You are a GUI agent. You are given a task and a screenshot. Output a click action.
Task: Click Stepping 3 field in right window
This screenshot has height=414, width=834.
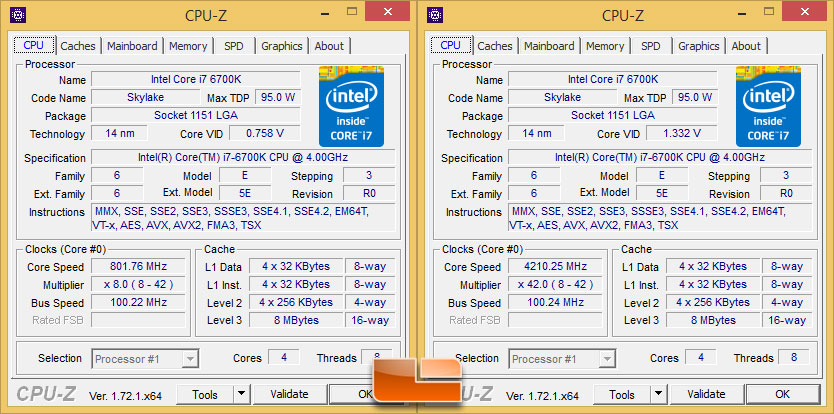[786, 175]
